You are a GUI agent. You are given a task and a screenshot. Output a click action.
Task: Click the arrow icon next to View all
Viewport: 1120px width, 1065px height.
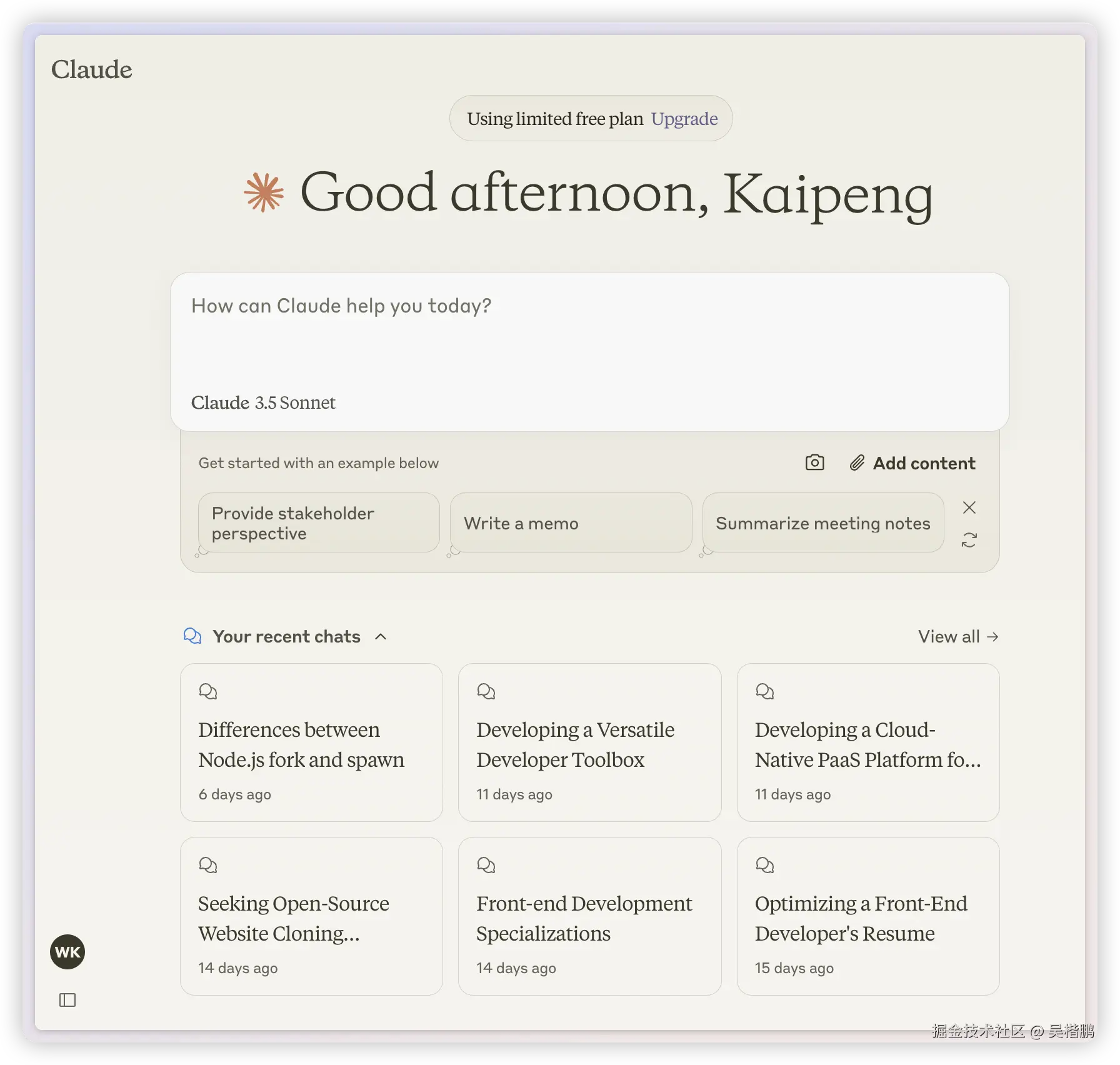point(992,636)
